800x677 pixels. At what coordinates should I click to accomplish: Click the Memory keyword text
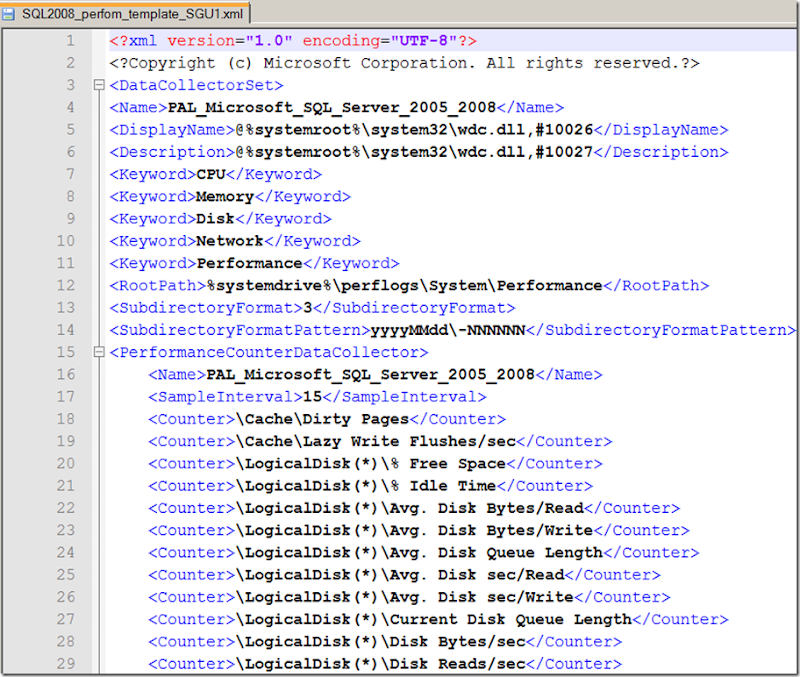point(224,197)
